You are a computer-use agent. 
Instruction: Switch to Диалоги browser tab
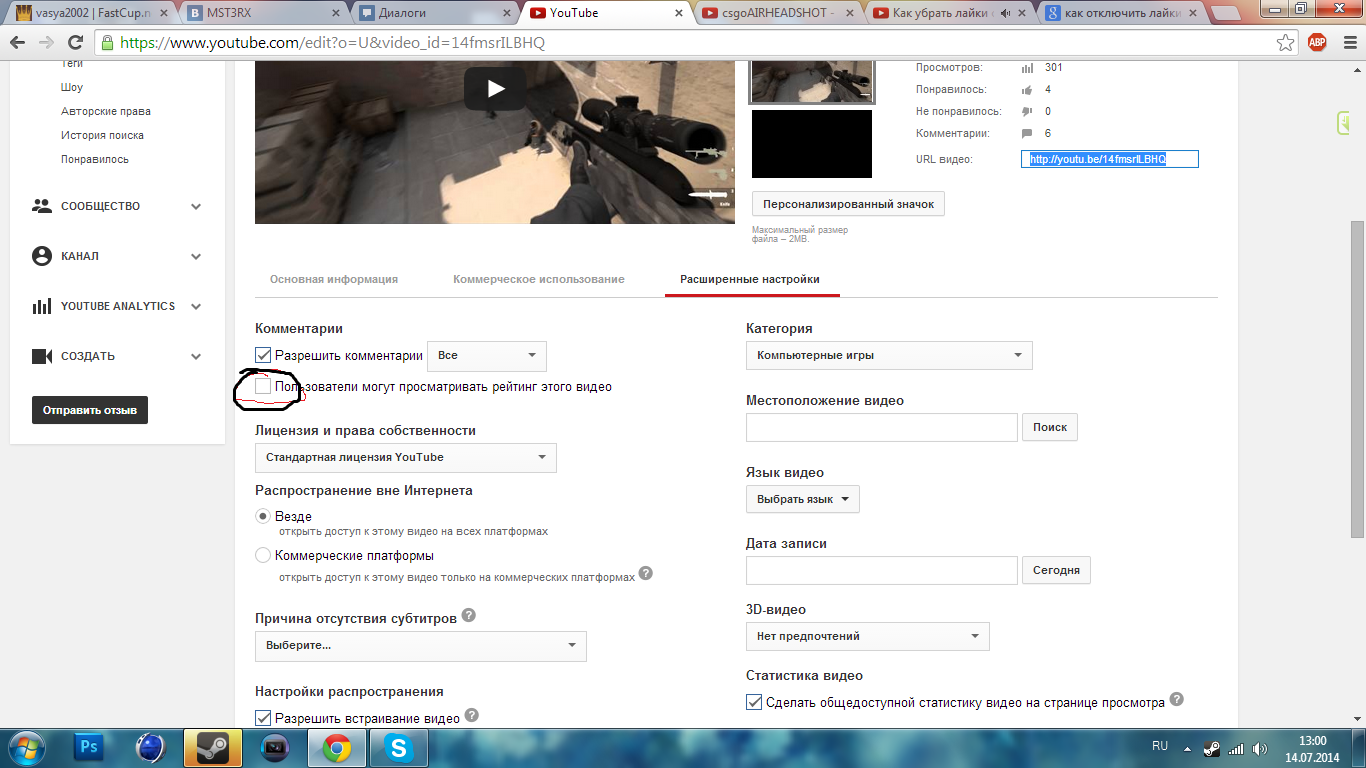(435, 13)
